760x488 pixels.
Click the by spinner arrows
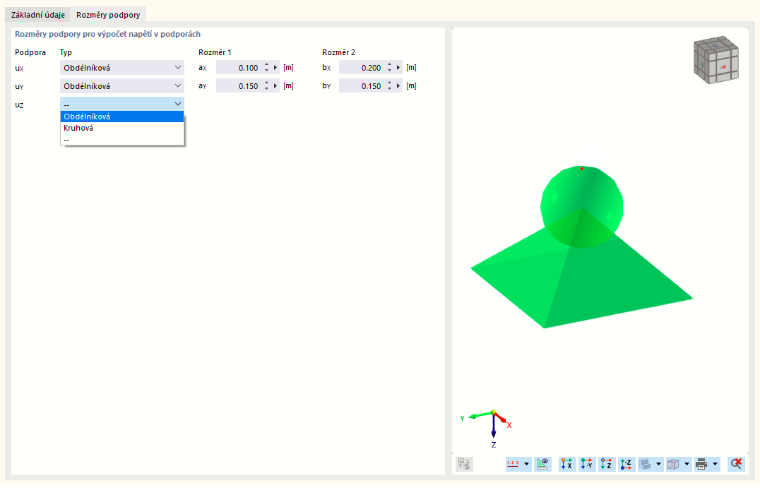[389, 86]
